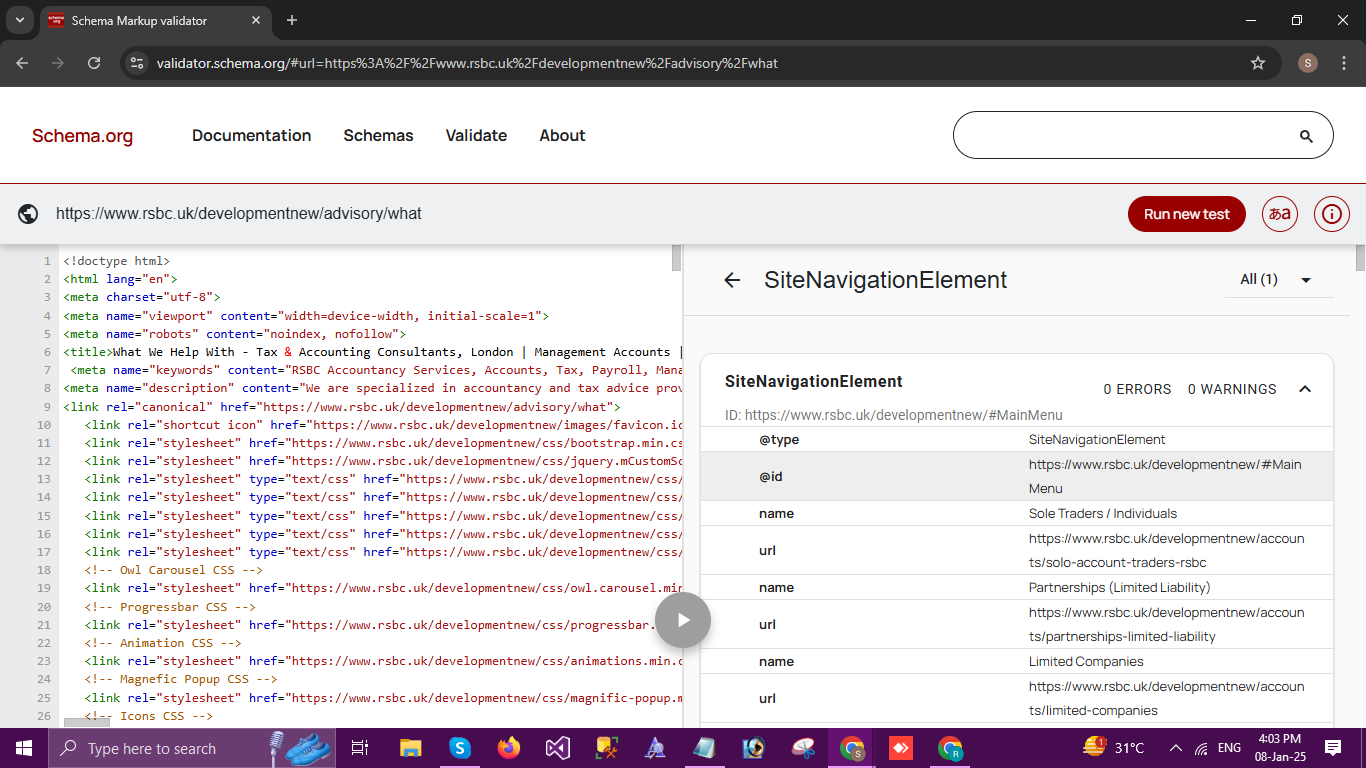Click the Run new test button
This screenshot has width=1366, height=768.
pyautogui.click(x=1187, y=214)
